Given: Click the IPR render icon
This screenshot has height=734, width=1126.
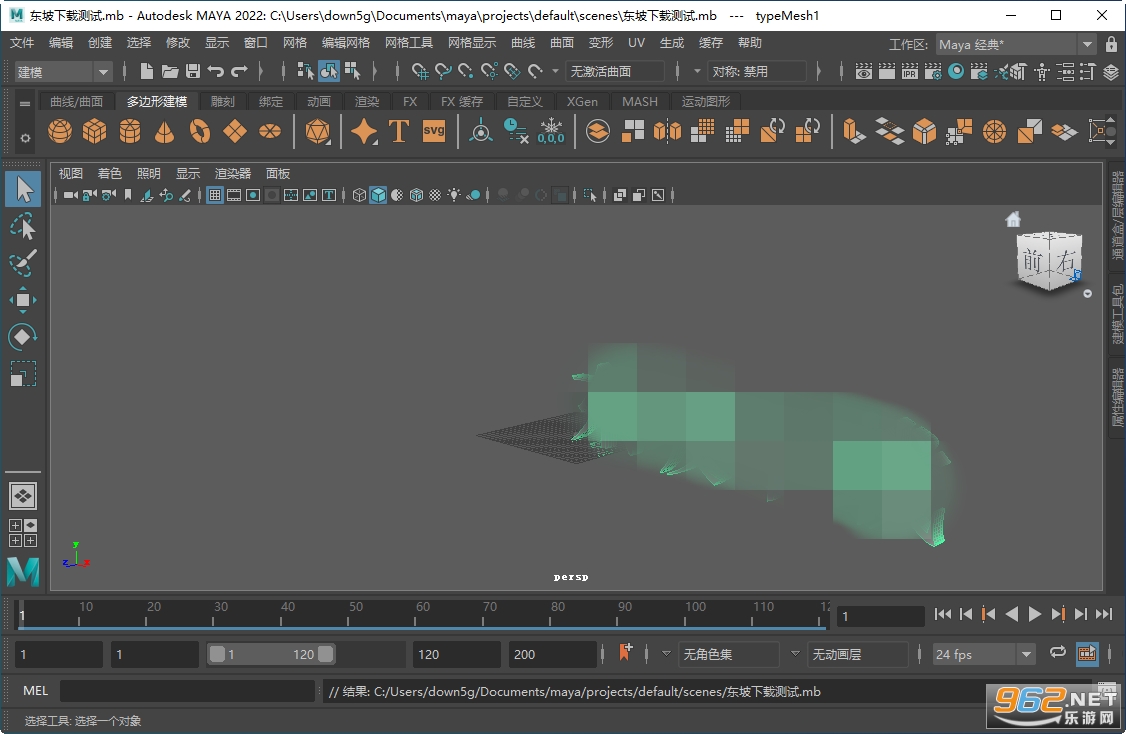Looking at the screenshot, I should (910, 72).
